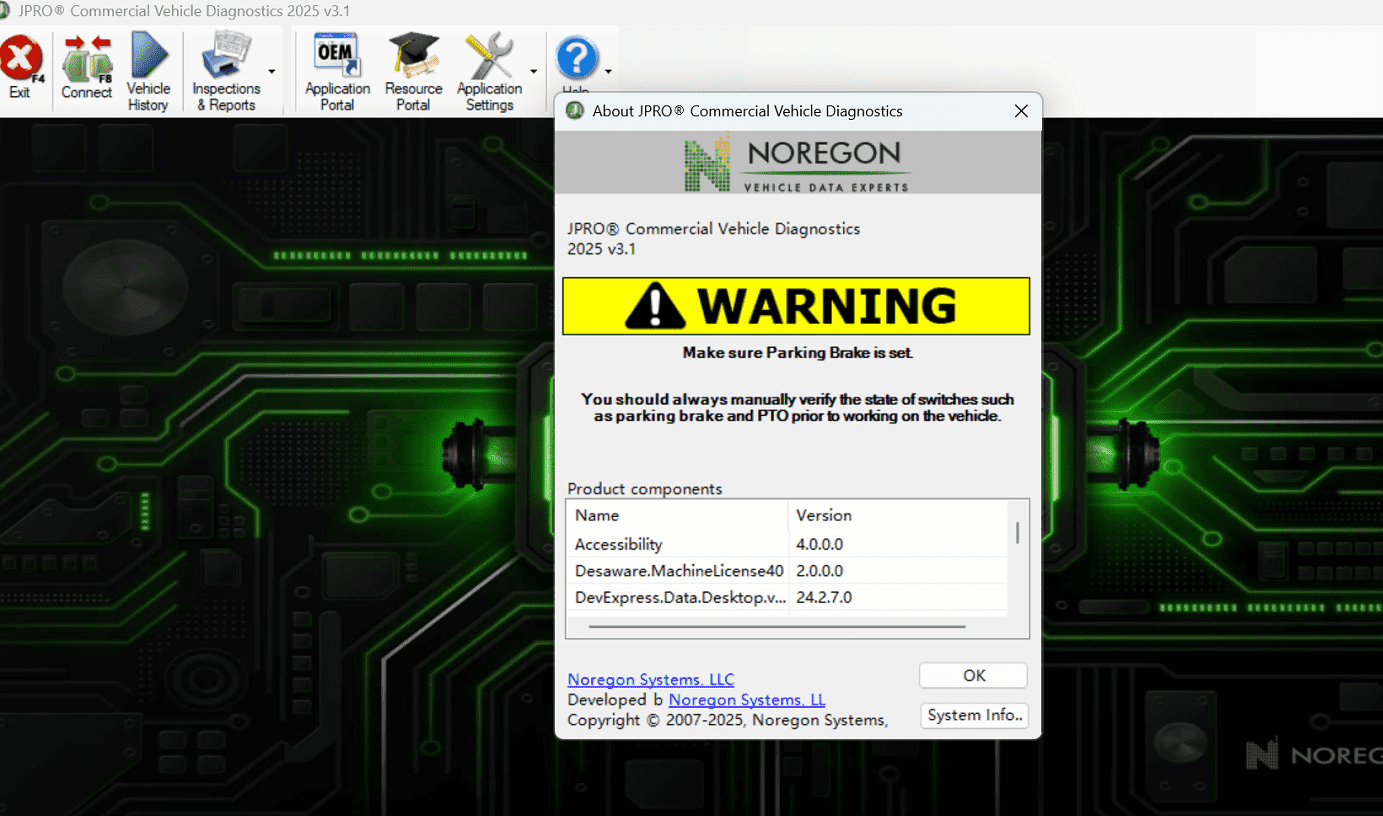Follow the Noregon Systems, LLC link
The width and height of the screenshot is (1383, 816).
pyautogui.click(x=650, y=680)
